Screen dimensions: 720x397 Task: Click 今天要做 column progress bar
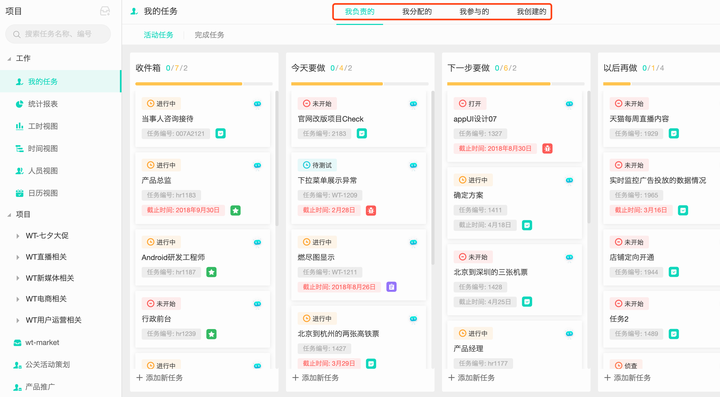click(x=360, y=84)
